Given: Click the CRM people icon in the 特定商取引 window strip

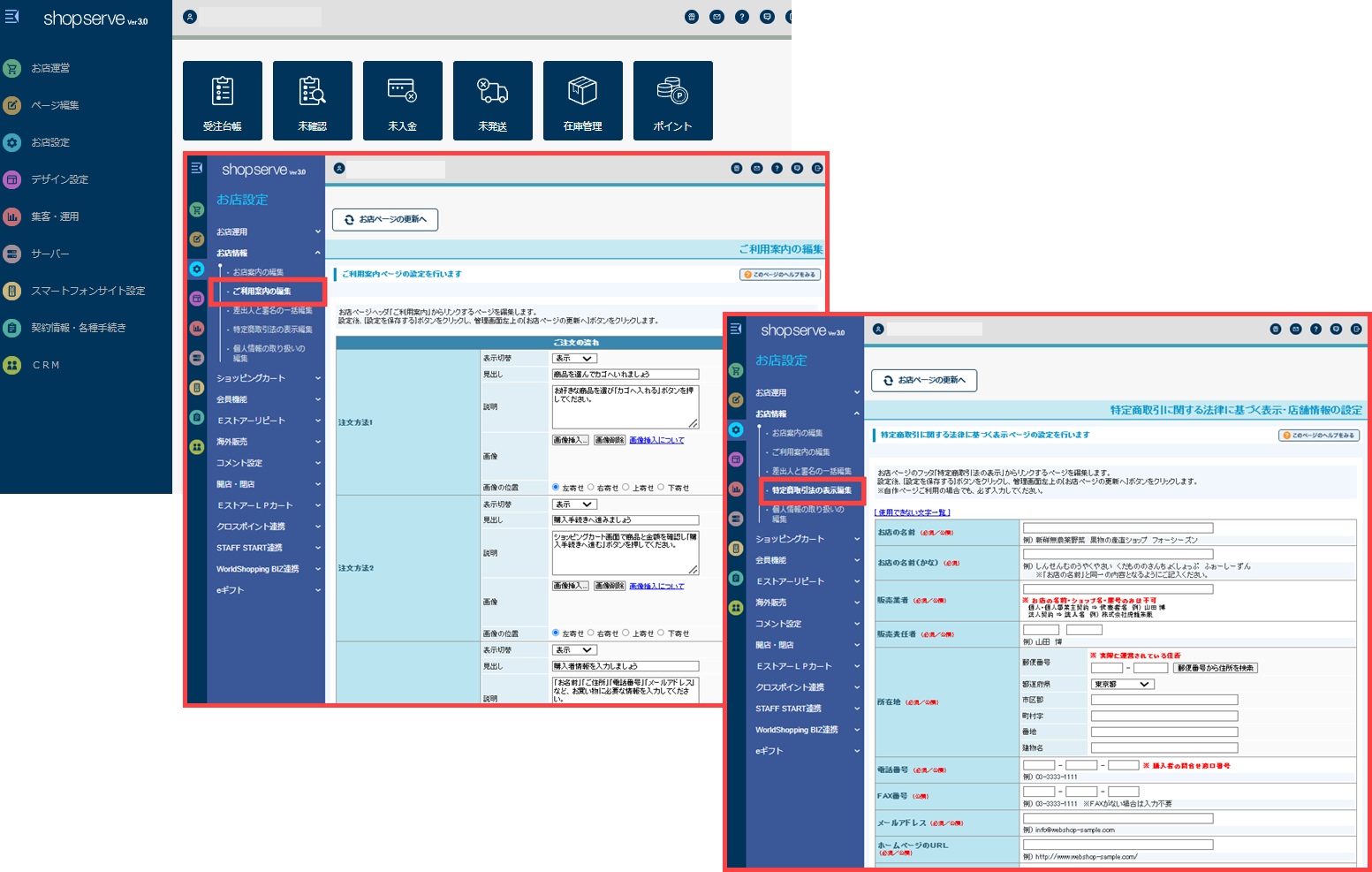Looking at the screenshot, I should [x=736, y=608].
